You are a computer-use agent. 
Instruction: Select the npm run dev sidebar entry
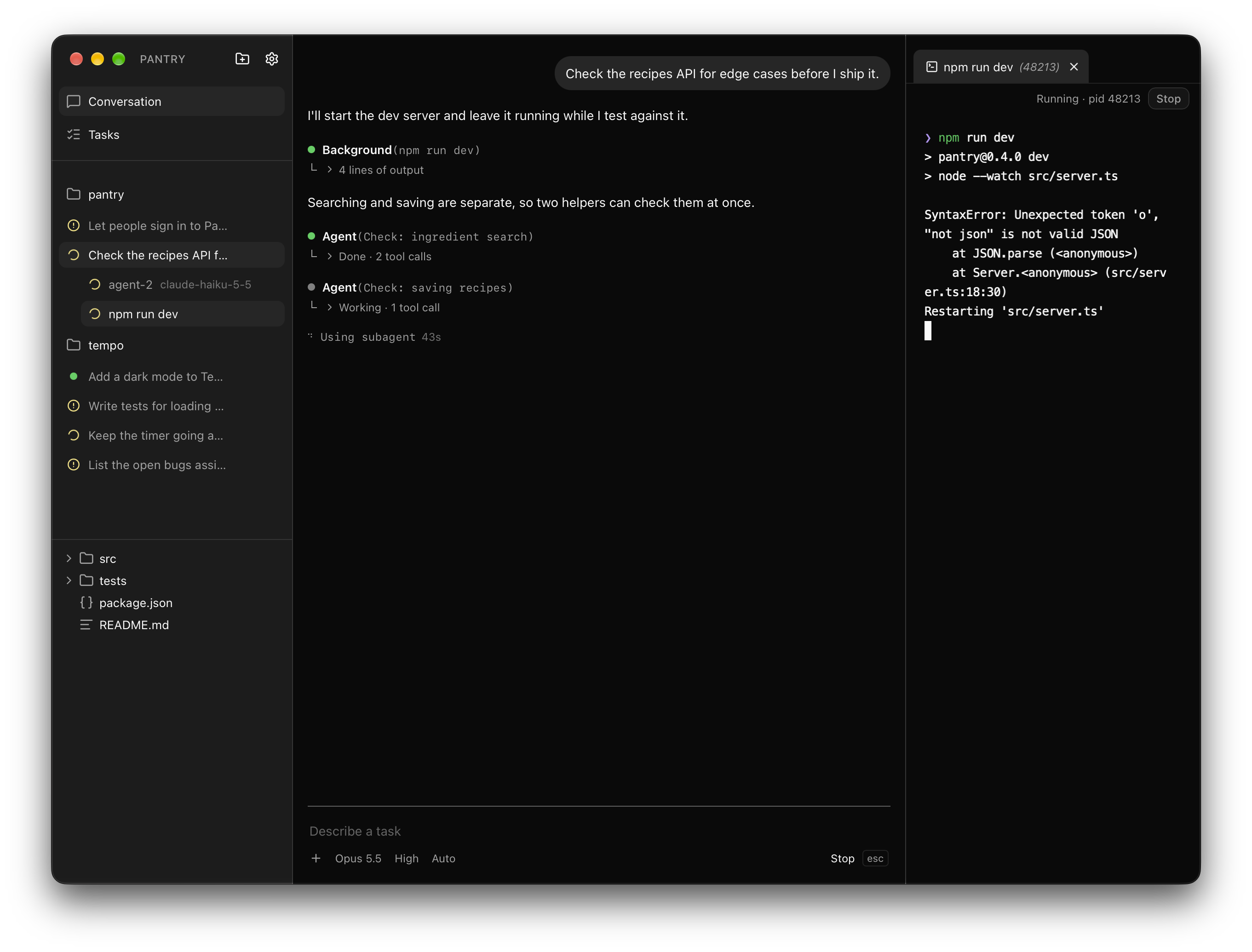pyautogui.click(x=183, y=314)
